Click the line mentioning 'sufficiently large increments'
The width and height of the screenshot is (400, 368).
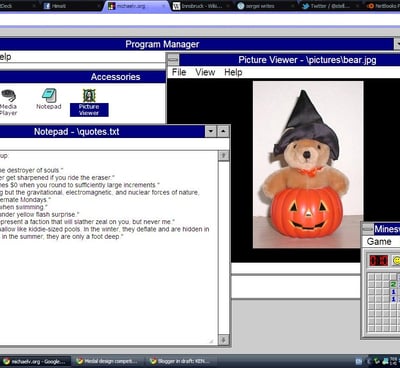(x=80, y=185)
